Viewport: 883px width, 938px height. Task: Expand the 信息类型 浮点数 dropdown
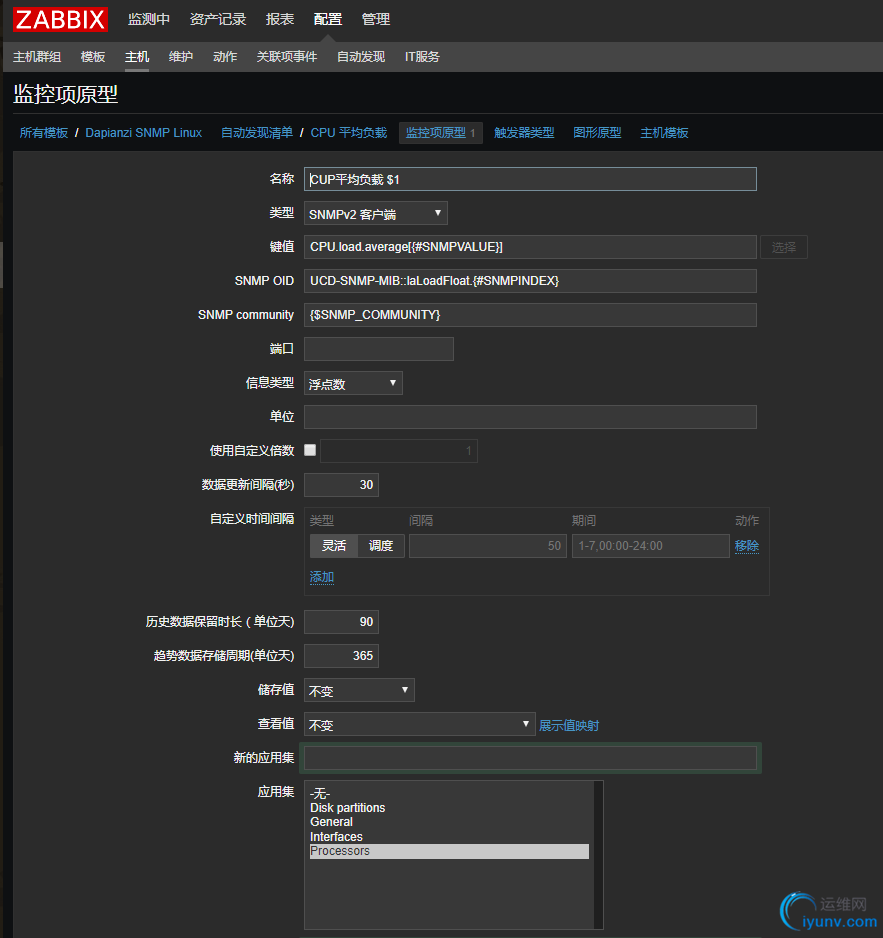pos(353,383)
